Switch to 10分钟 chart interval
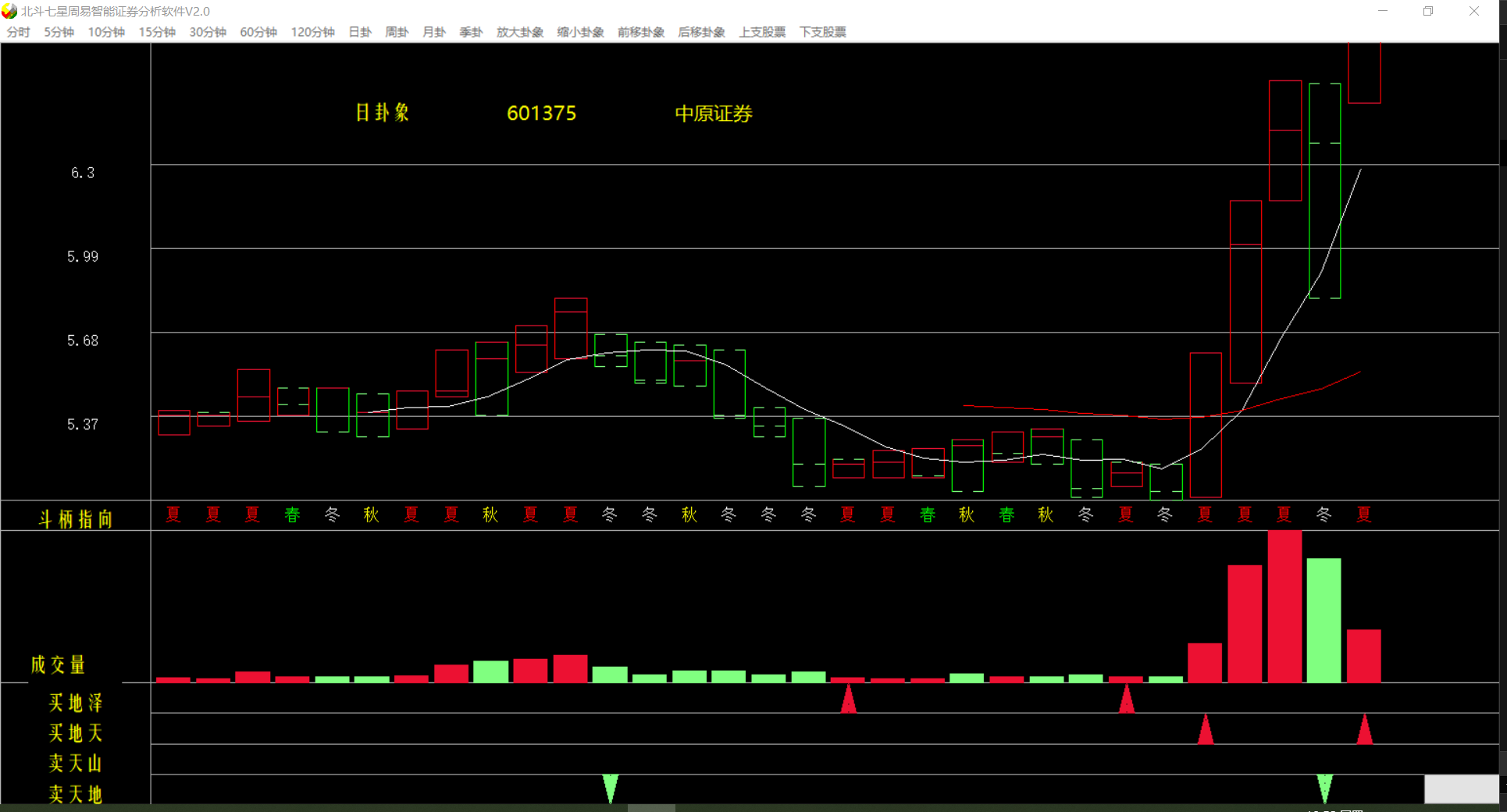 click(x=106, y=32)
